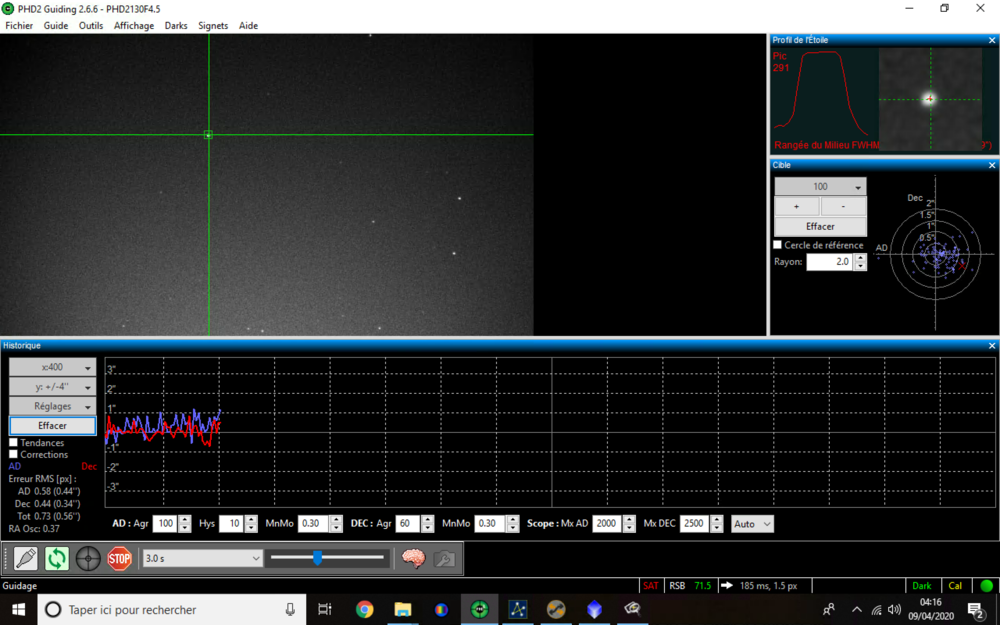Image resolution: width=1000 pixels, height=625 pixels.
Task: Open Google Chrome from the taskbar
Action: pos(365,610)
